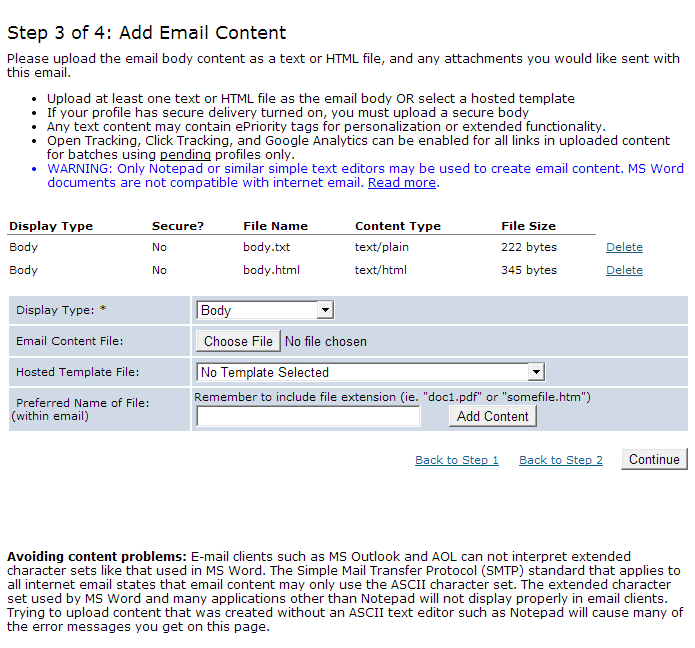Select the File Name column header
Viewport: 695px width, 648px height.
coord(275,226)
